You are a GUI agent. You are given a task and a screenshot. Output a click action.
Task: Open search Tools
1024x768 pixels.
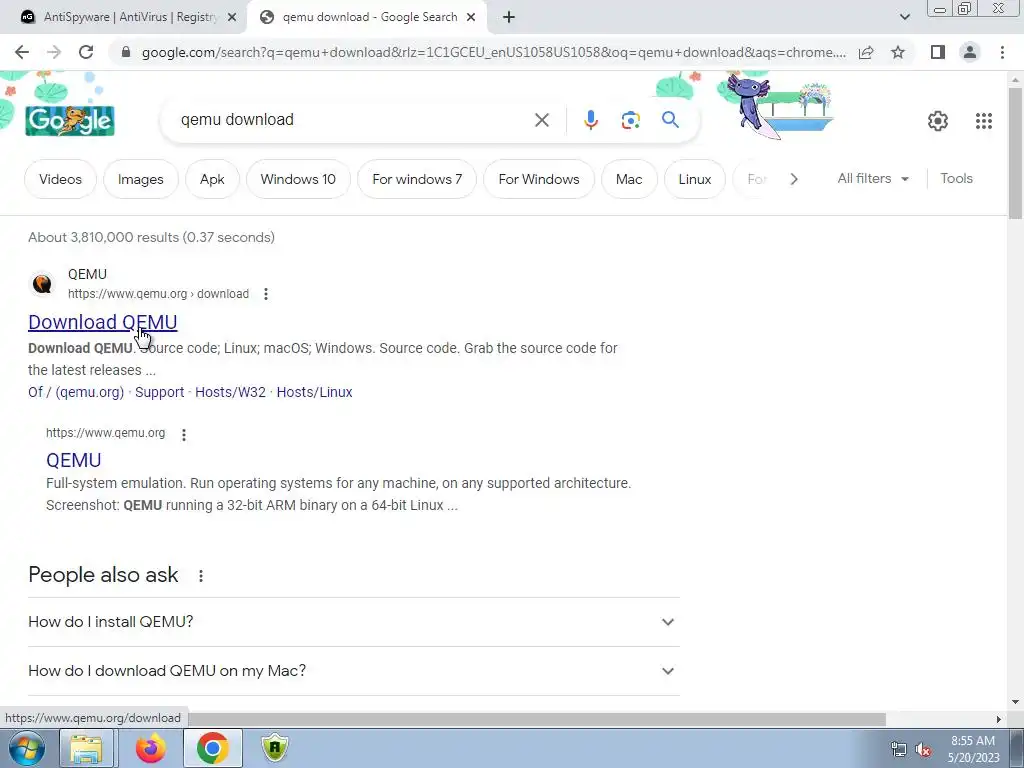pos(956,178)
